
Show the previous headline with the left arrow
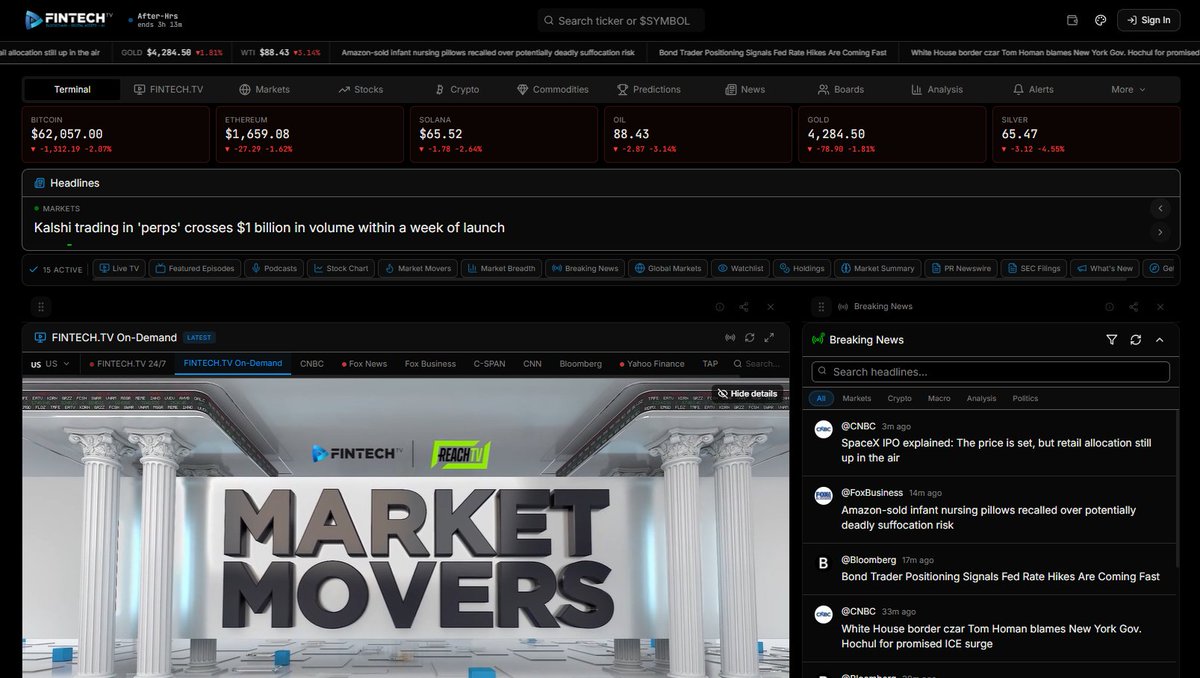(1160, 208)
